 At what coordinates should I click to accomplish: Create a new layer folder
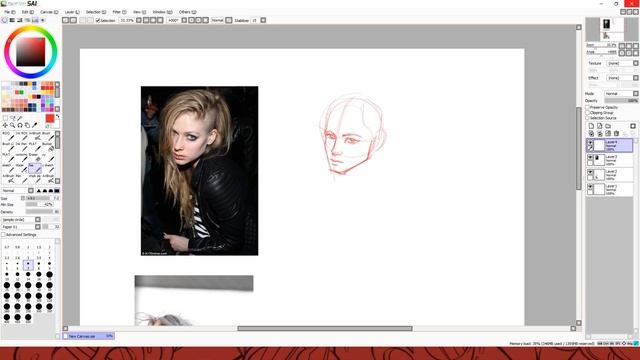coord(608,126)
